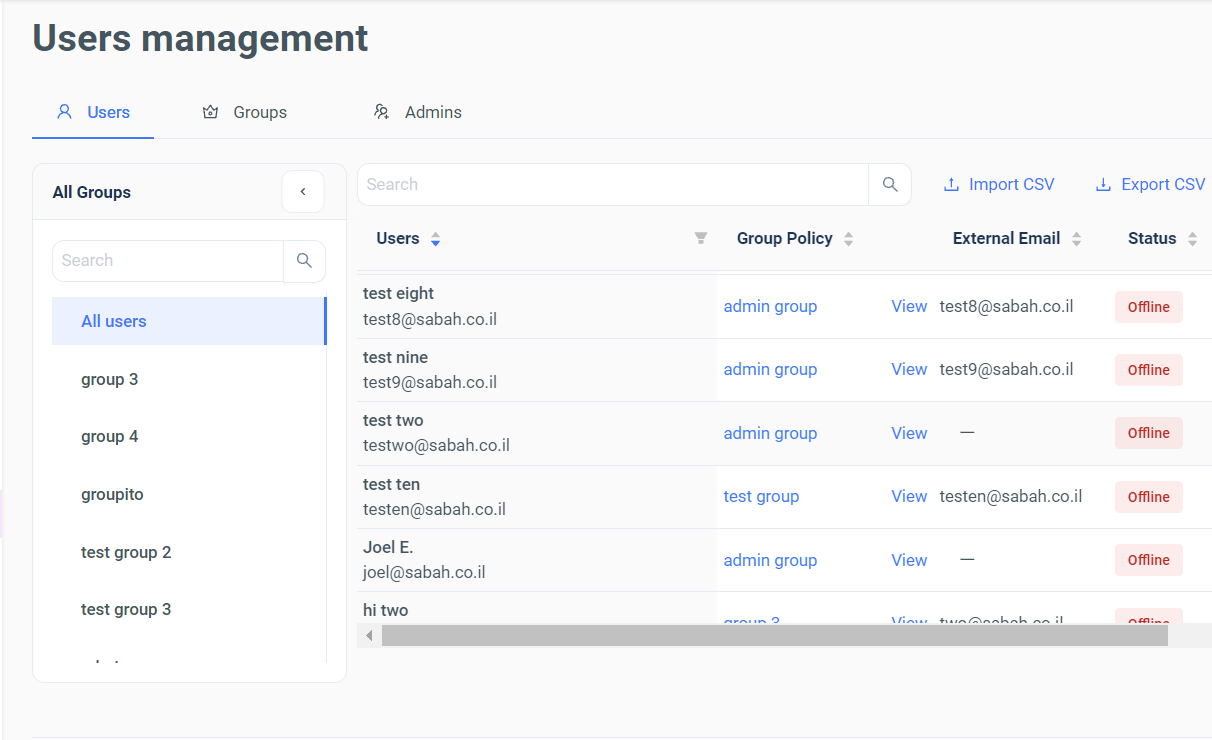Click the Admins tab icon

pos(381,112)
